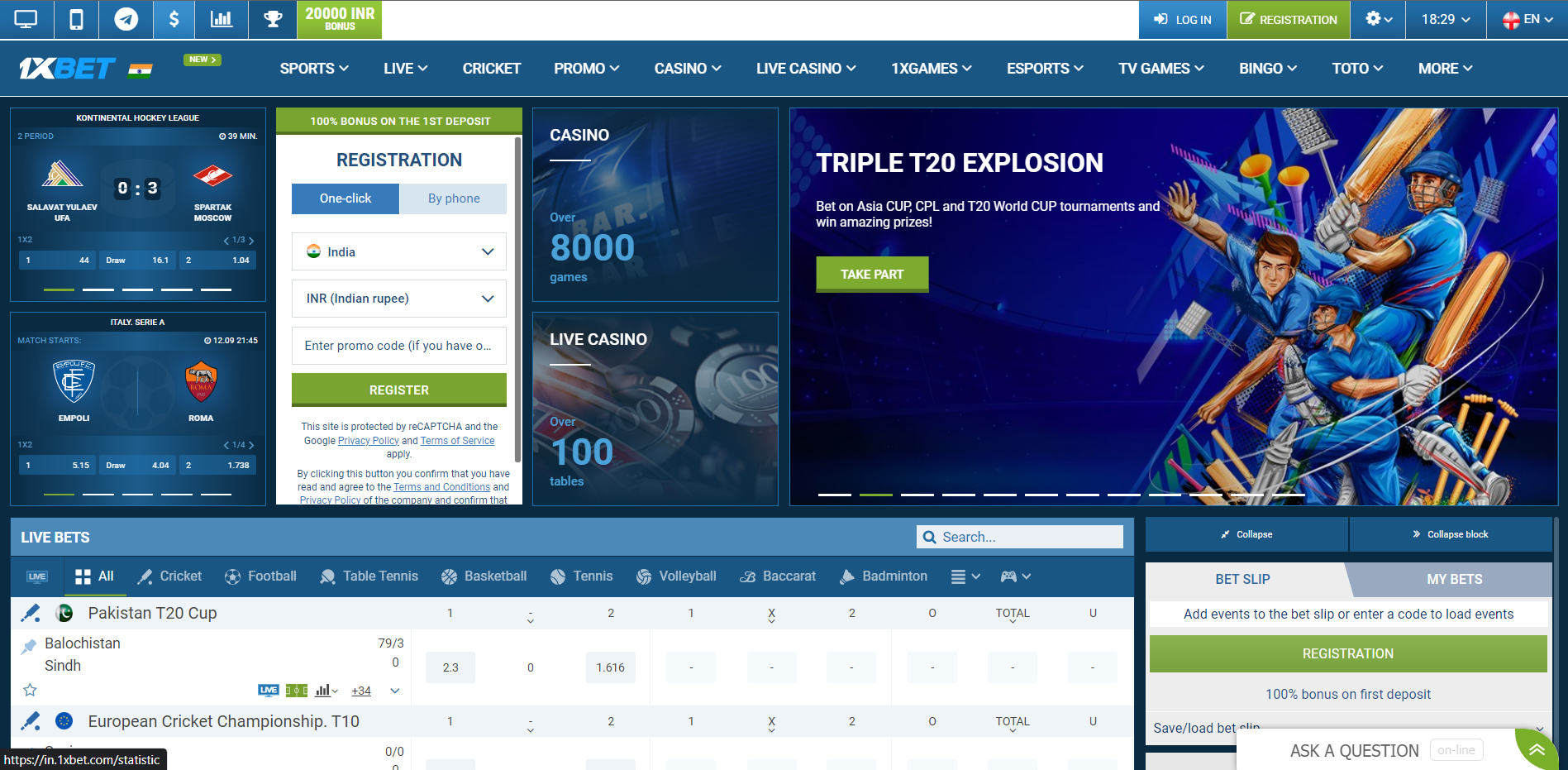The width and height of the screenshot is (1568, 770).
Task: Open the statistics bar chart icon
Action: tap(222, 19)
